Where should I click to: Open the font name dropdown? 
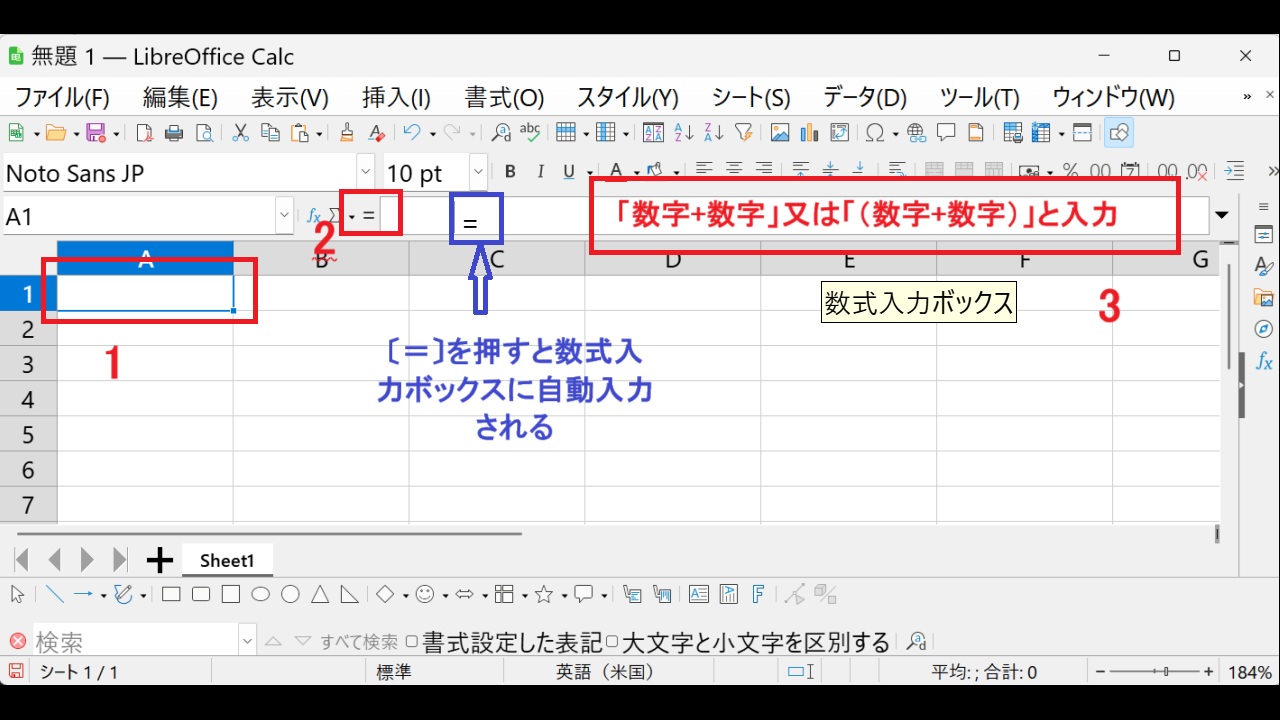366,172
